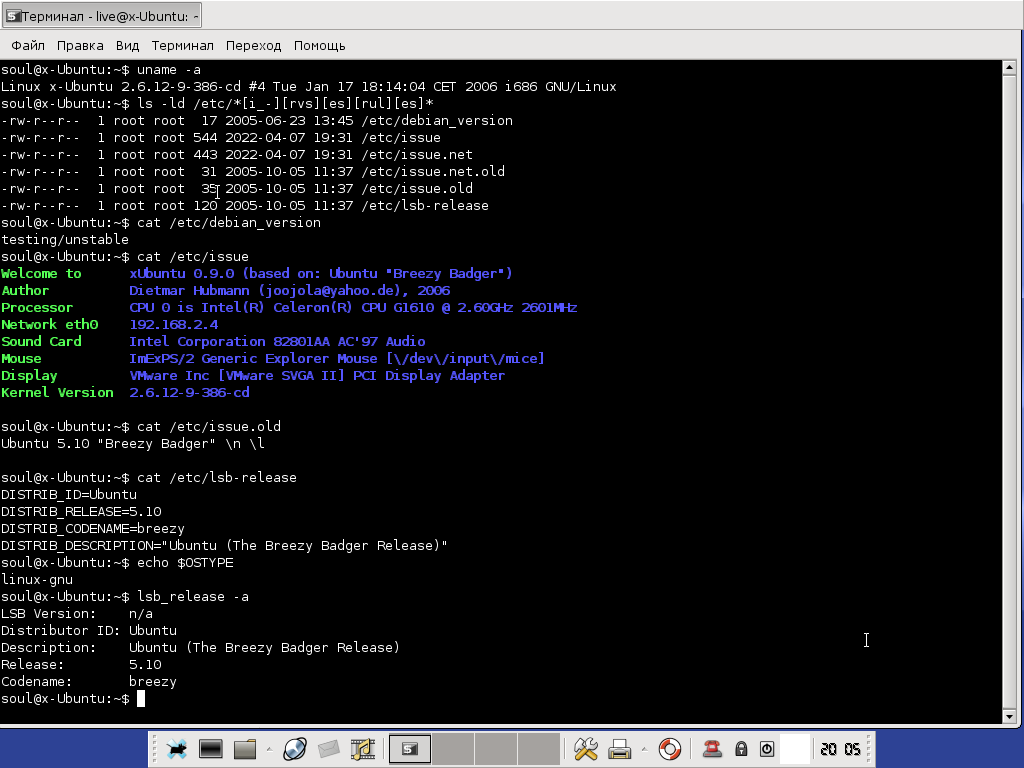Image resolution: width=1024 pixels, height=768 pixels.
Task: Open the settings manager tools icon
Action: 586,748
